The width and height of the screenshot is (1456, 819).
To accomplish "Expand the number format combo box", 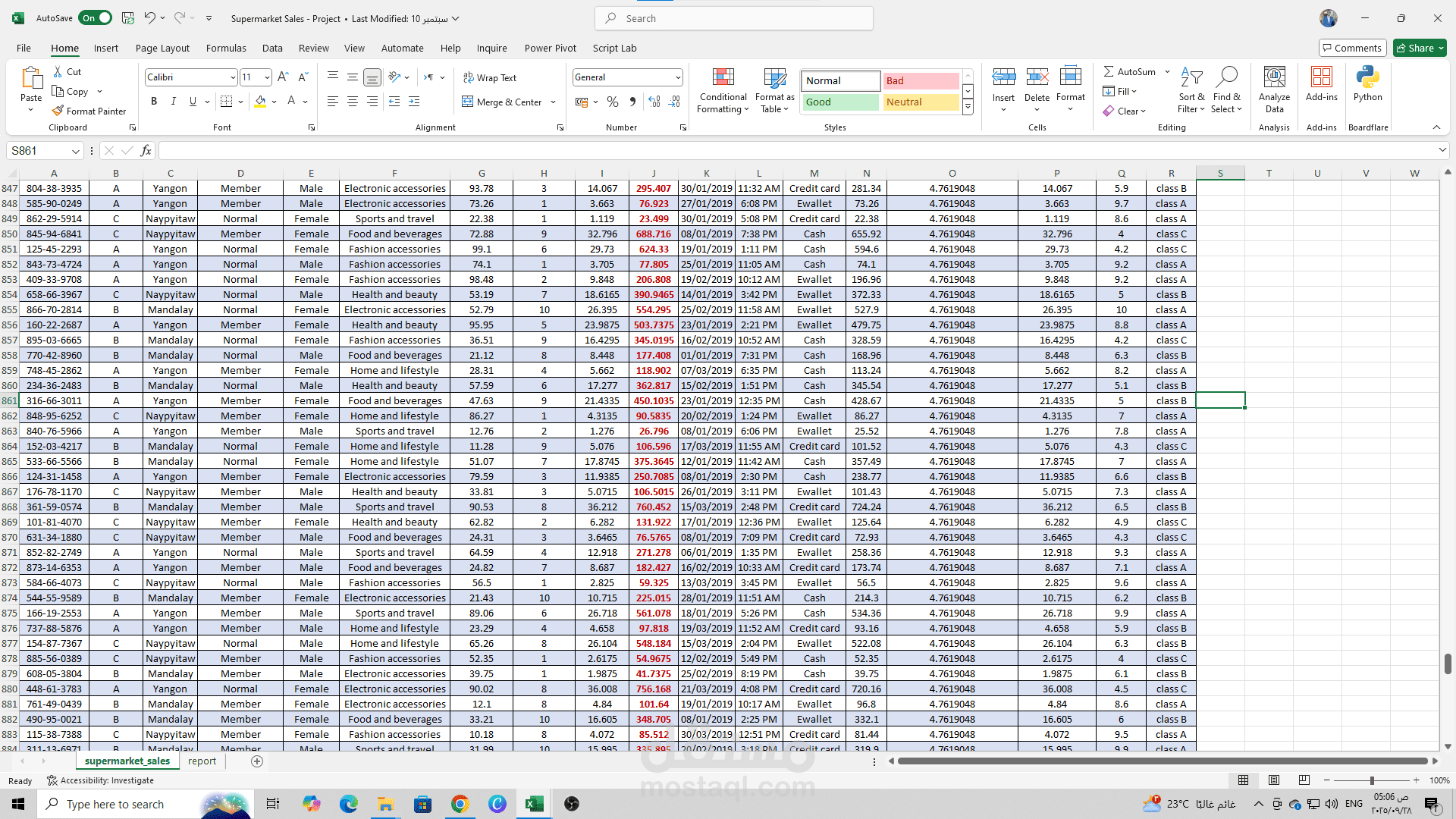I will pos(677,77).
